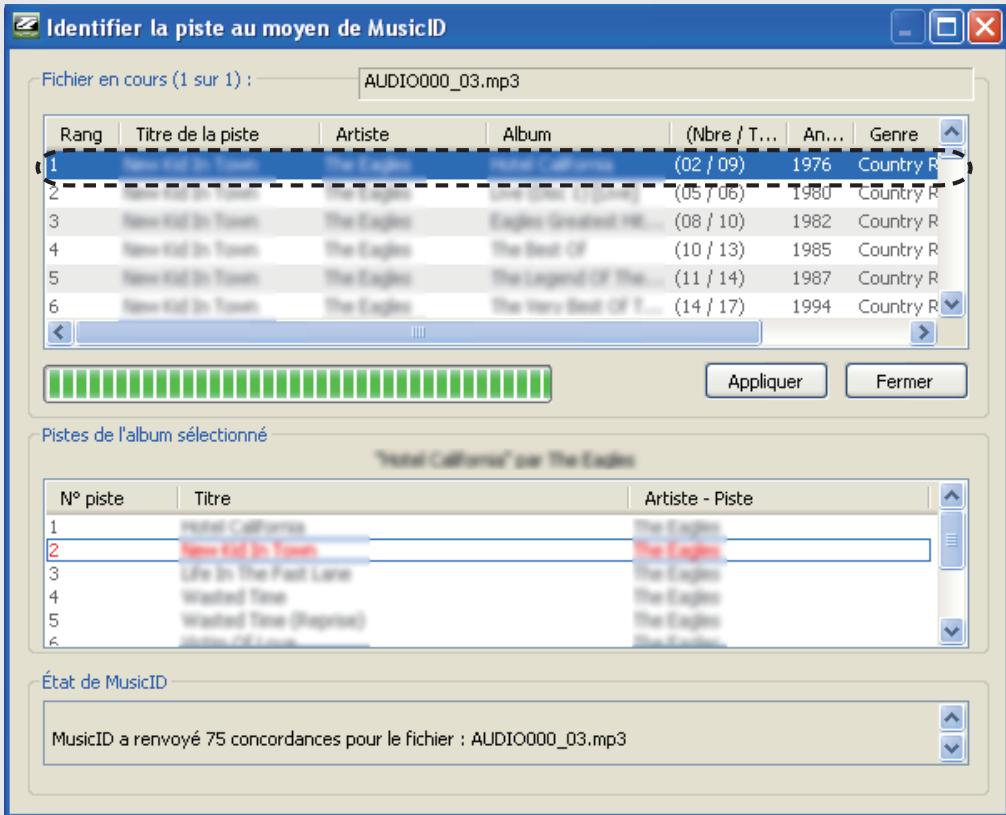
Task: Click the results horizontal scroll right arrow
Action: [923, 332]
